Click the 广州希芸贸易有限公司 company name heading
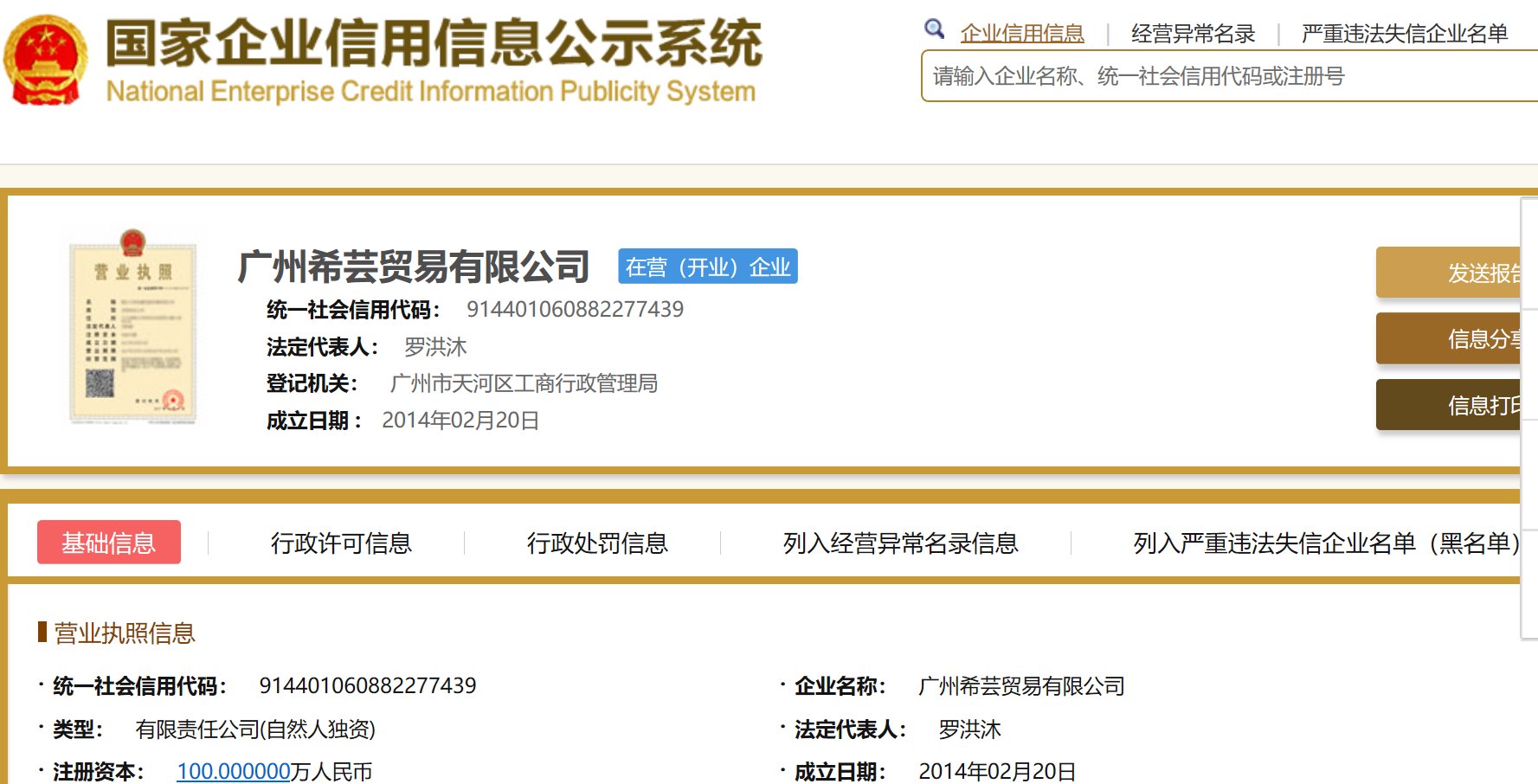 tap(414, 267)
